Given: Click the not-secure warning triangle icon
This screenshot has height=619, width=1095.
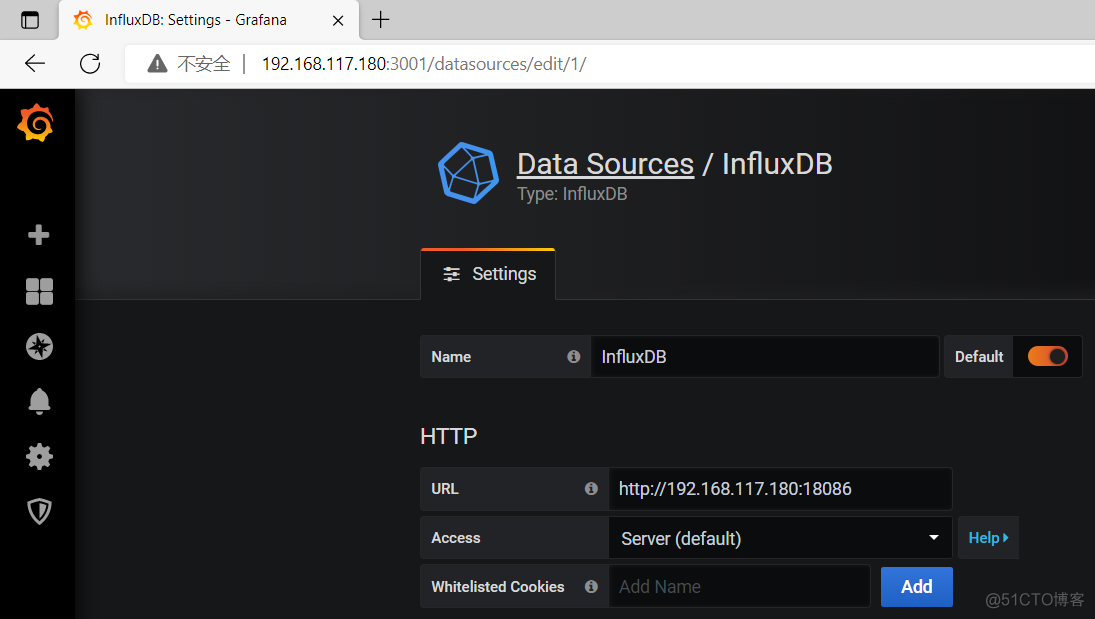Looking at the screenshot, I should tap(157, 64).
